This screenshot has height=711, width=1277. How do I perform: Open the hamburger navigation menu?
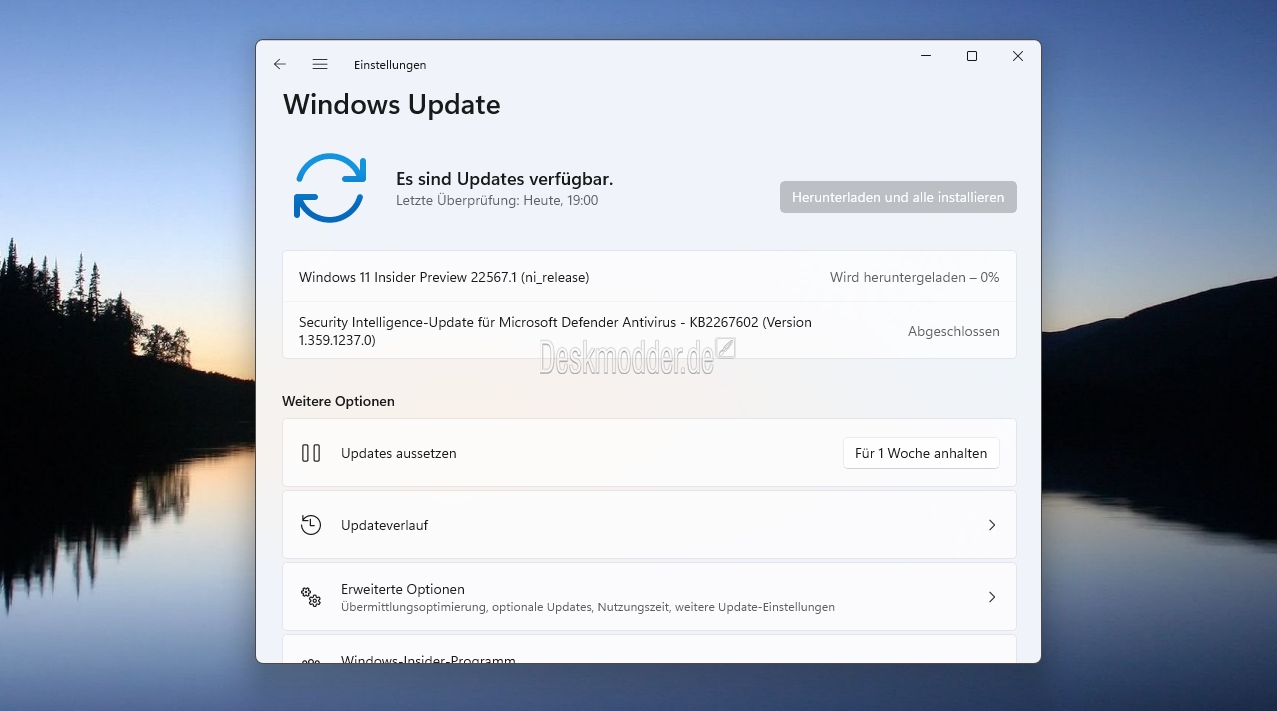320,64
